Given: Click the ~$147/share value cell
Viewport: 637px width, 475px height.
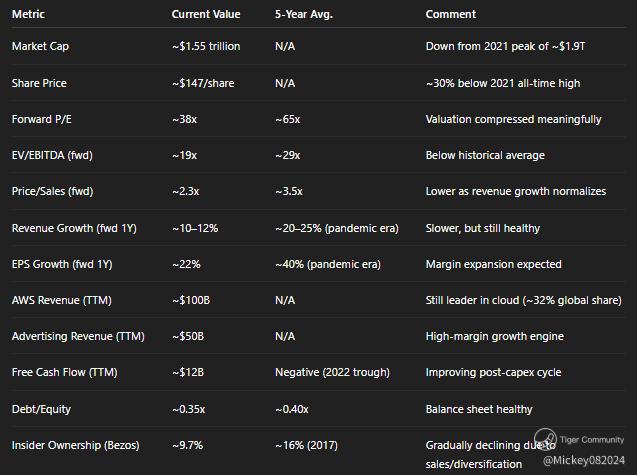Looking at the screenshot, I should [203, 83].
